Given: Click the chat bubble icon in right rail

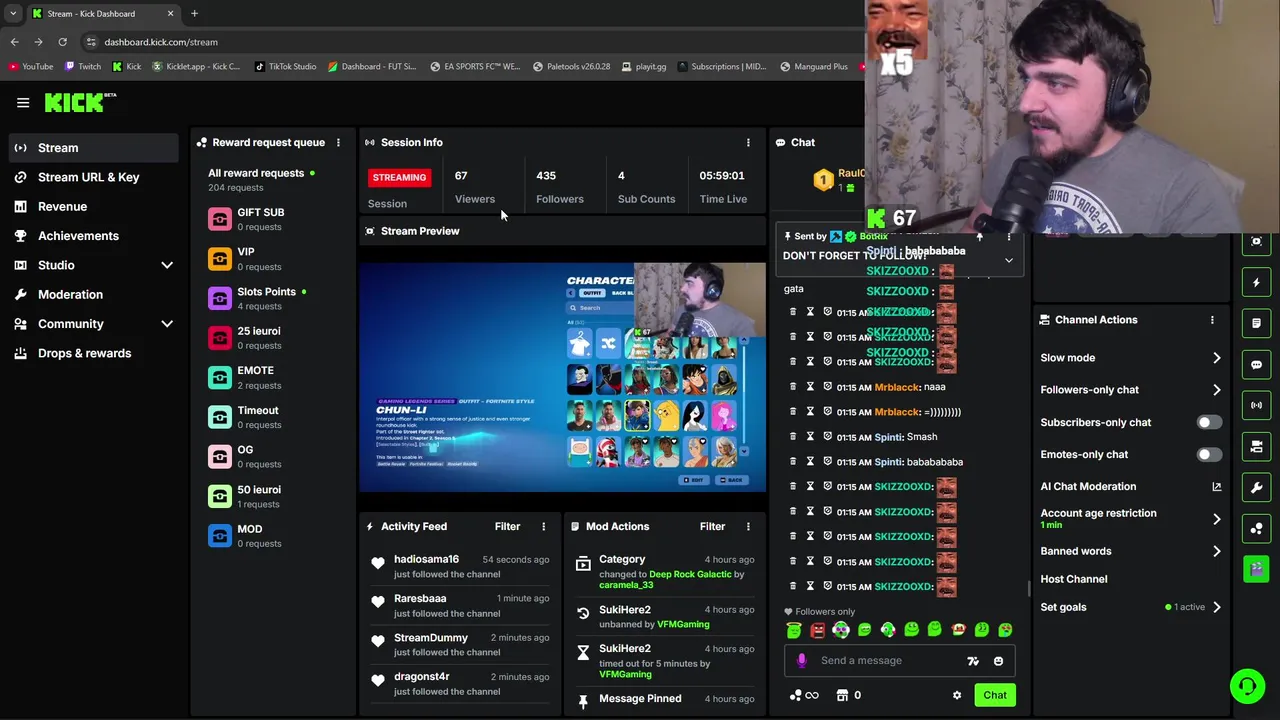Looking at the screenshot, I should click(x=1257, y=365).
